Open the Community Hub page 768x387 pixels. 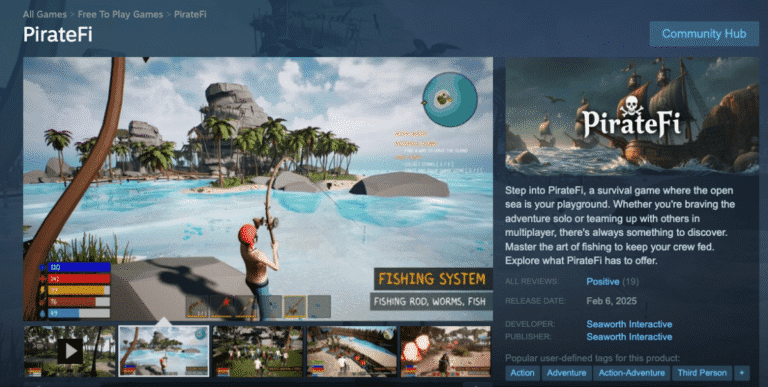(704, 34)
